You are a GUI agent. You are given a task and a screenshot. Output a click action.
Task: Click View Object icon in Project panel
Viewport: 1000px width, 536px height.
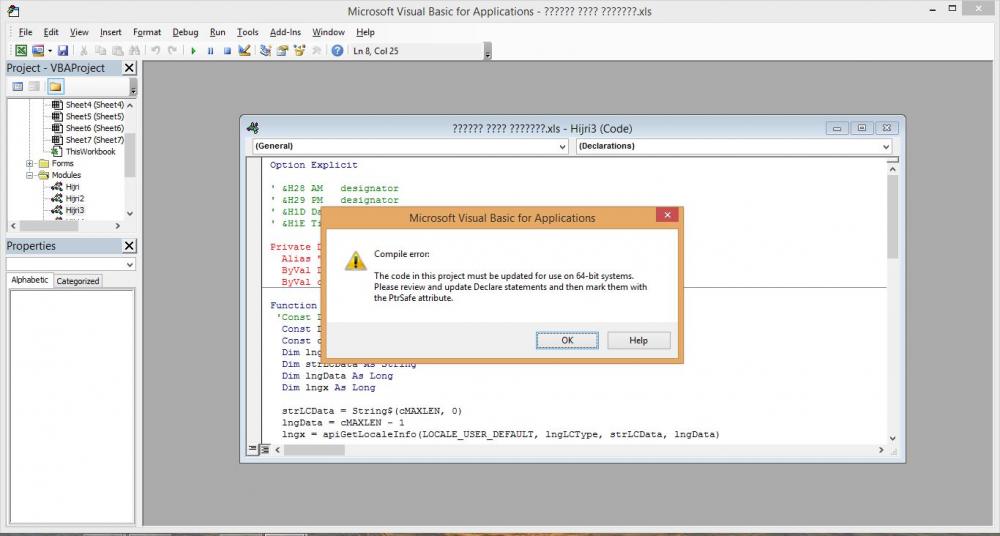[34, 86]
